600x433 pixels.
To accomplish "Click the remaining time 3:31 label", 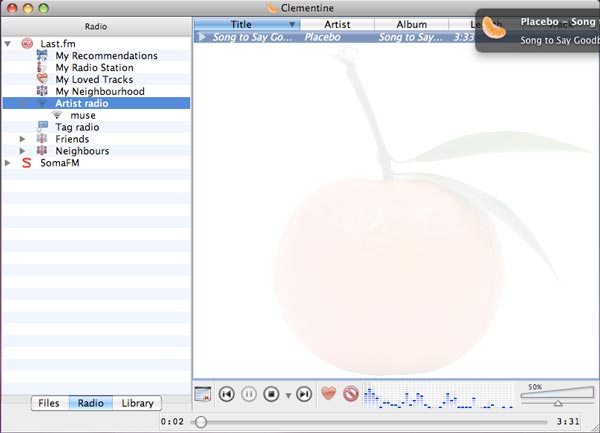I will (568, 422).
